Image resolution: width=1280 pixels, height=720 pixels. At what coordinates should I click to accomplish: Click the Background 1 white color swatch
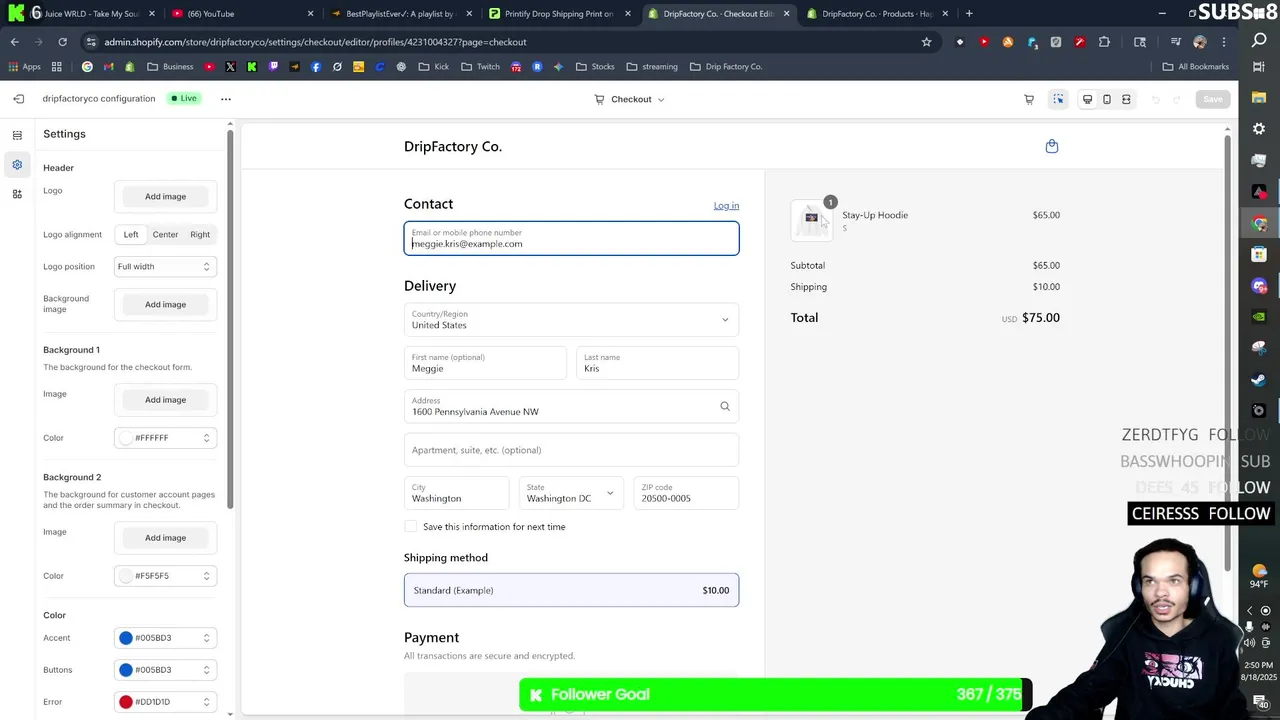tap(126, 438)
